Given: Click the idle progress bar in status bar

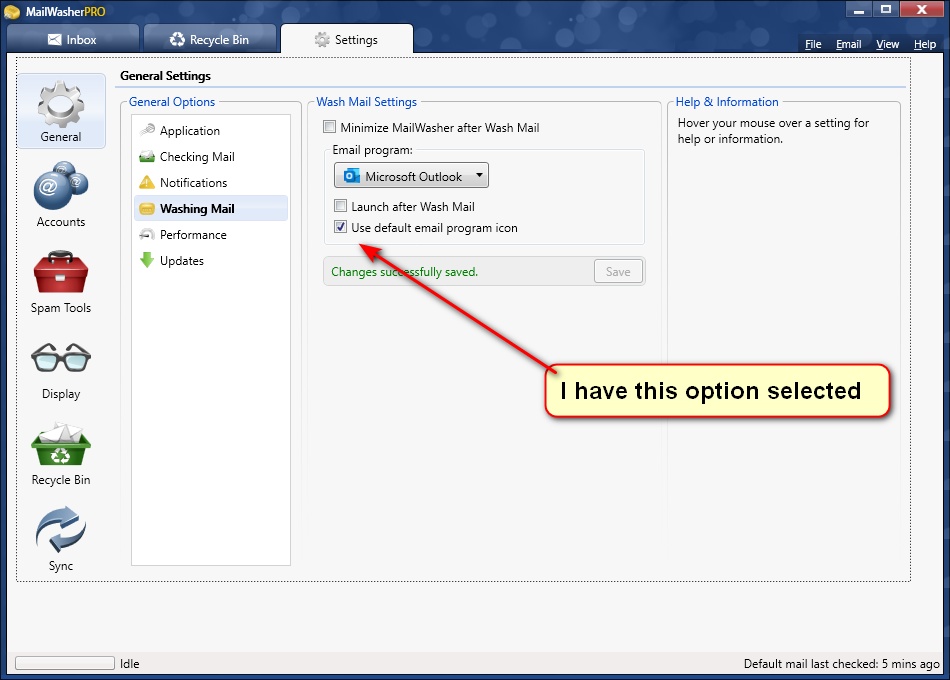Looking at the screenshot, I should [x=65, y=663].
